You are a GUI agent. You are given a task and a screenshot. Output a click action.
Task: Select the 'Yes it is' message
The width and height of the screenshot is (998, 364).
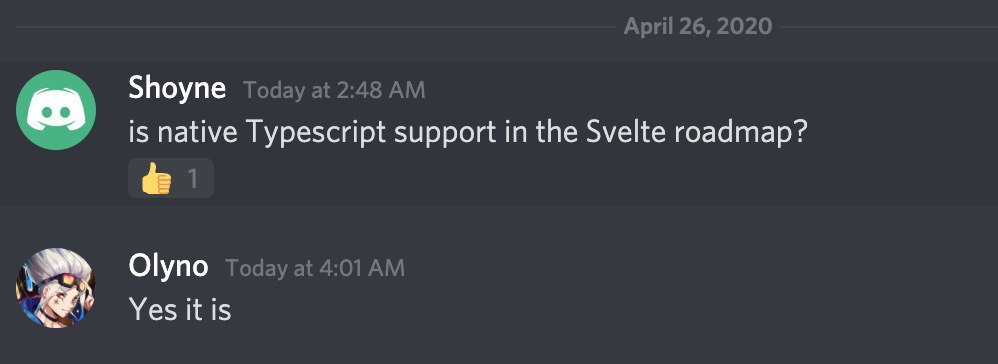click(x=179, y=310)
